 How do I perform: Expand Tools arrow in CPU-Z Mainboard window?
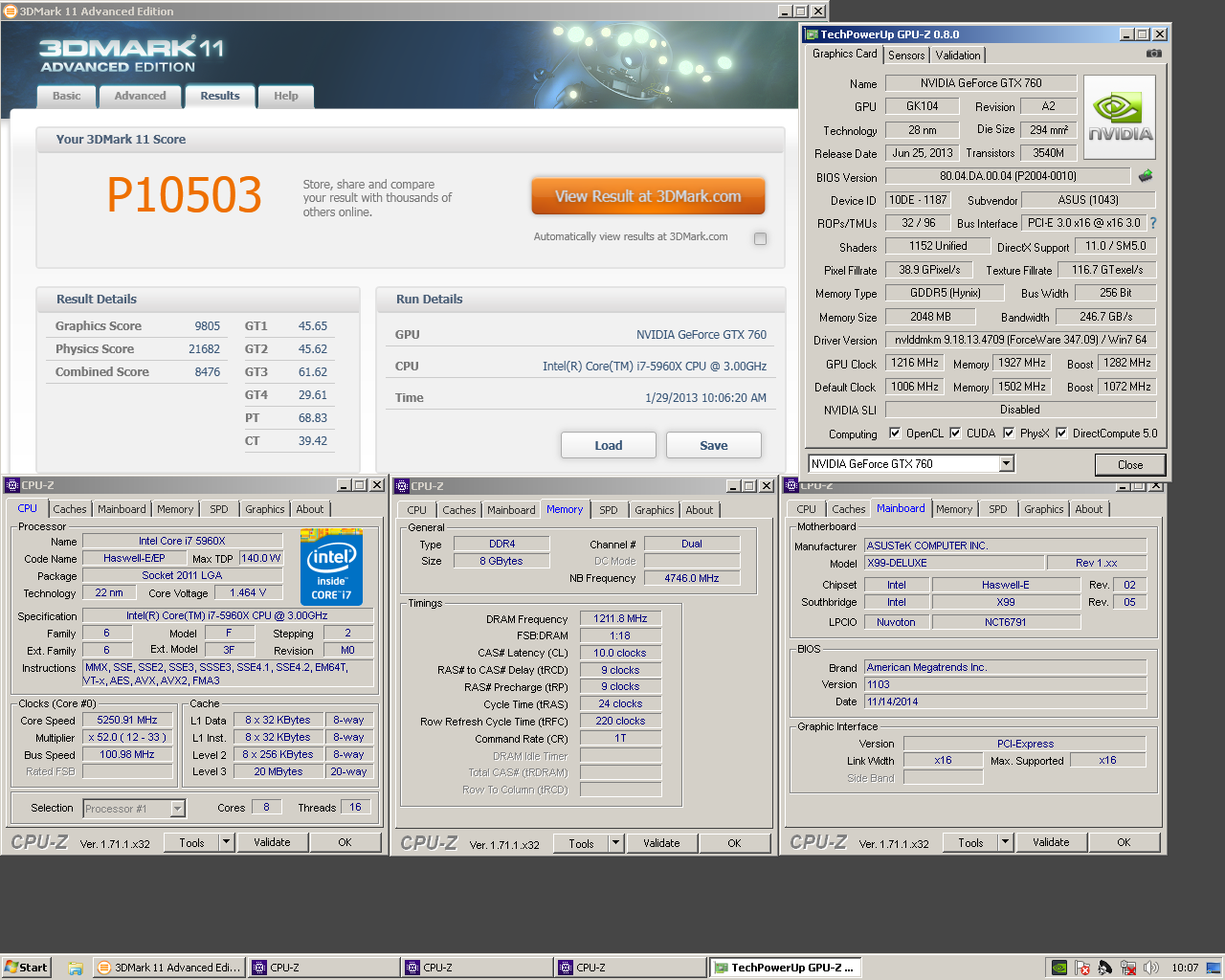[x=1006, y=842]
